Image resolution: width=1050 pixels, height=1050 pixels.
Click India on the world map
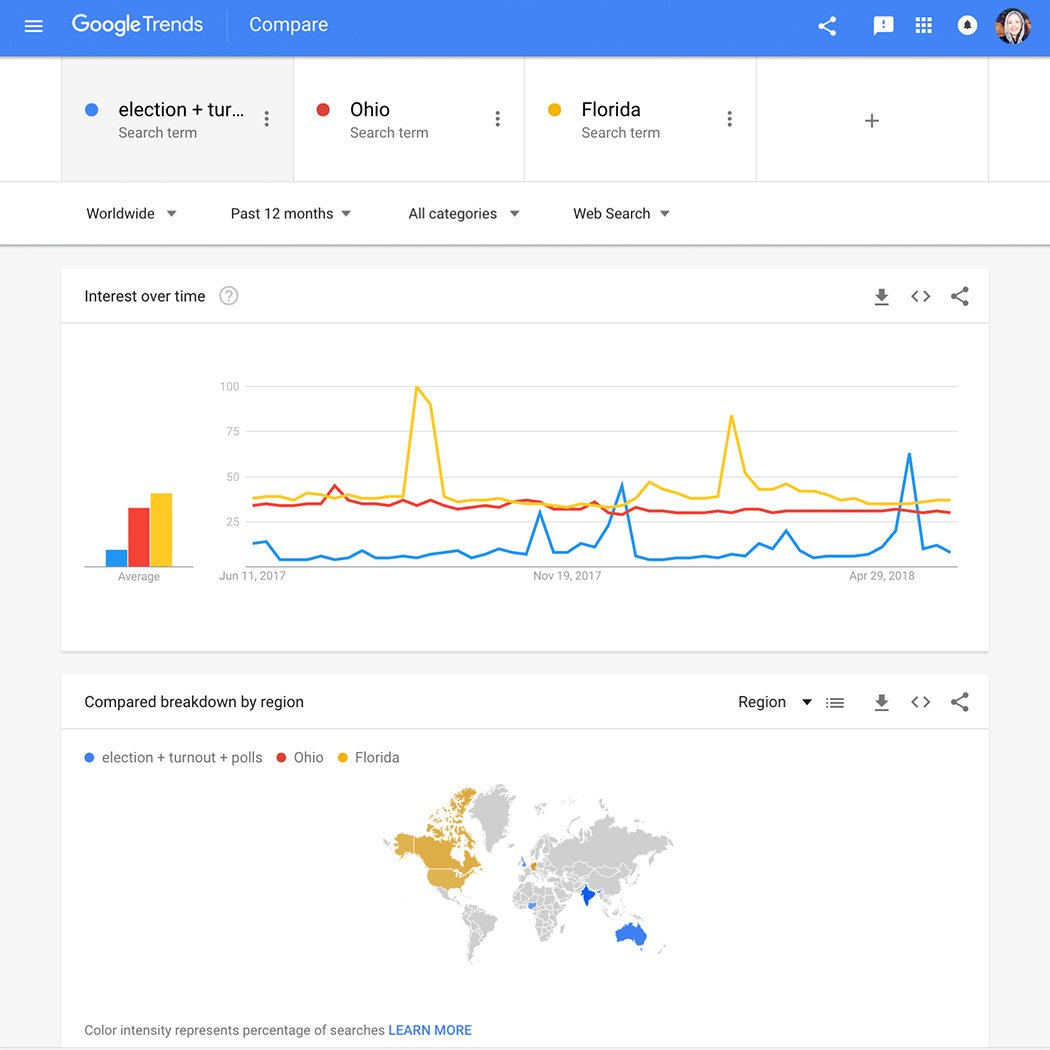click(x=588, y=894)
